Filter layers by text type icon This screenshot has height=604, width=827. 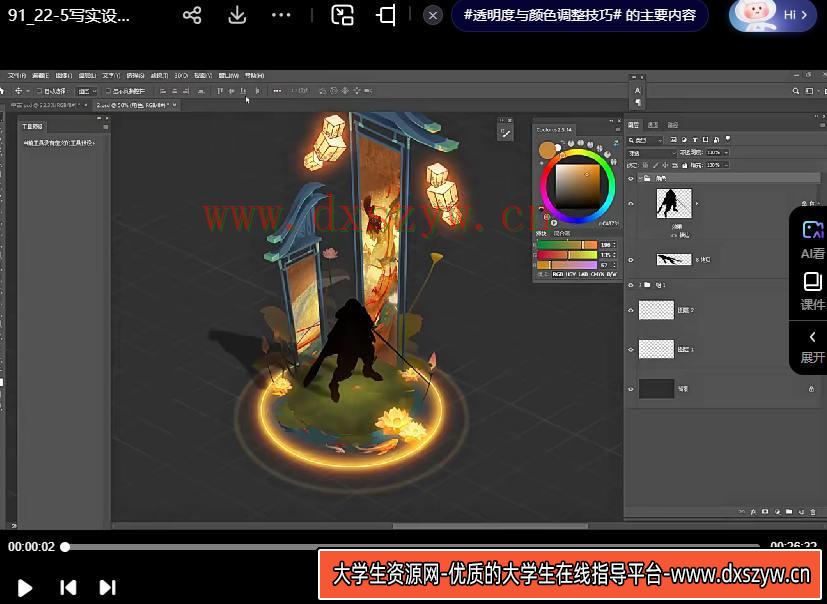[695, 140]
